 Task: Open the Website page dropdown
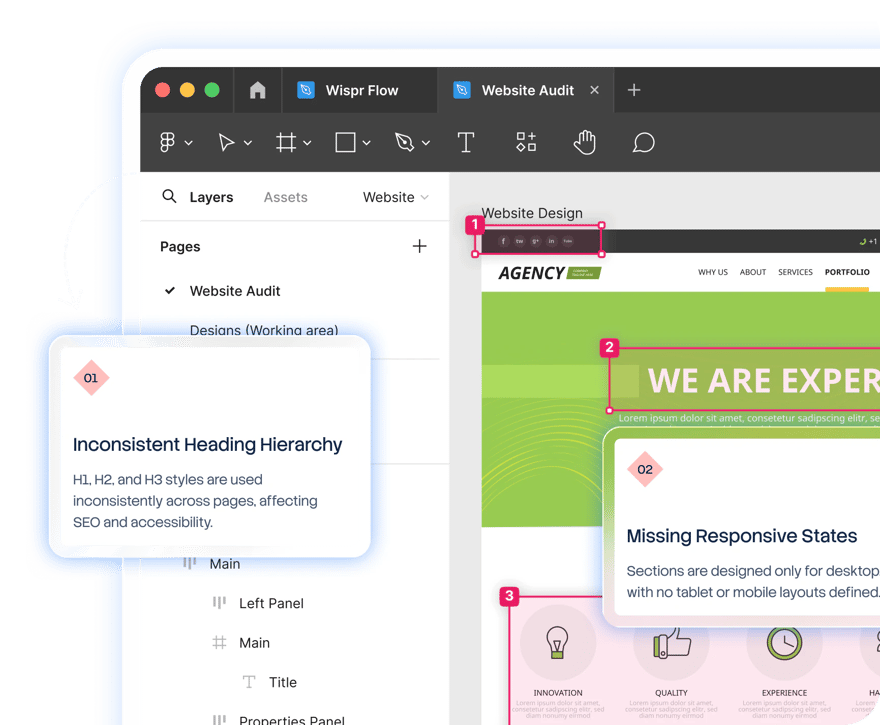pos(396,198)
